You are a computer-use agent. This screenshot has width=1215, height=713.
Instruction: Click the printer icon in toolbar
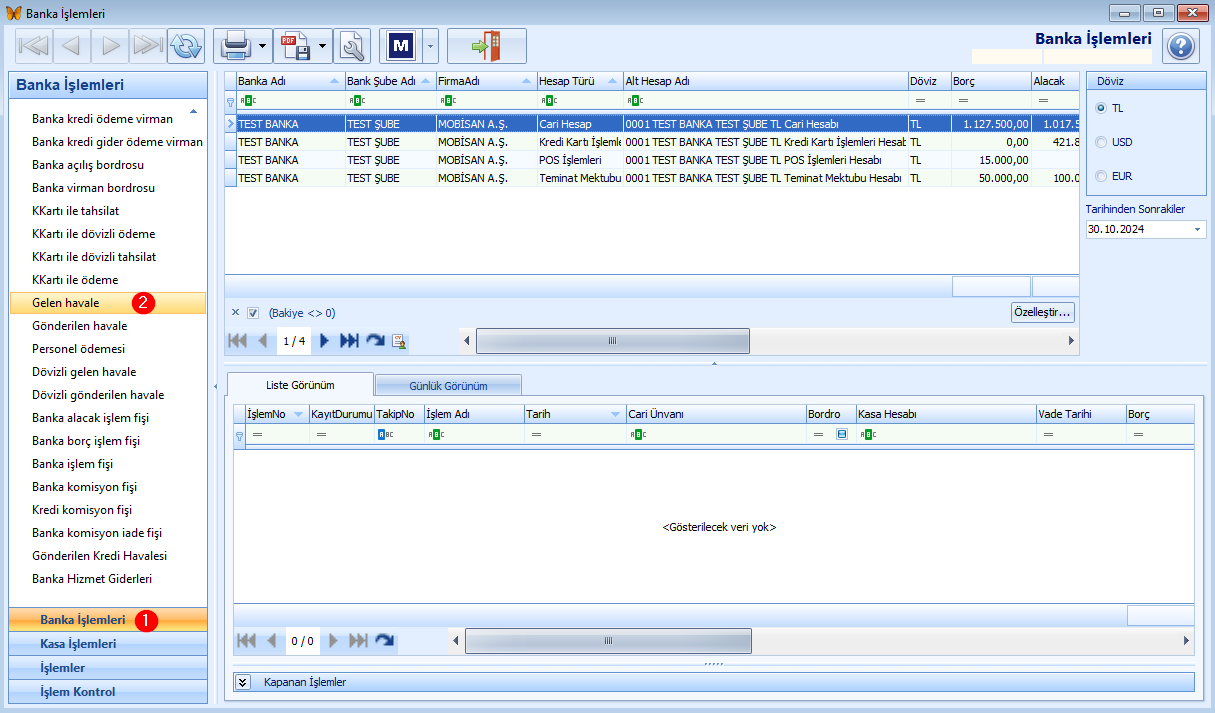[x=234, y=46]
